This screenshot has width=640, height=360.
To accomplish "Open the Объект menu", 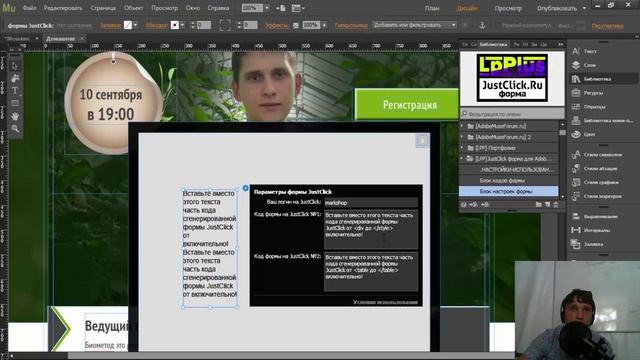I will click(133, 8).
